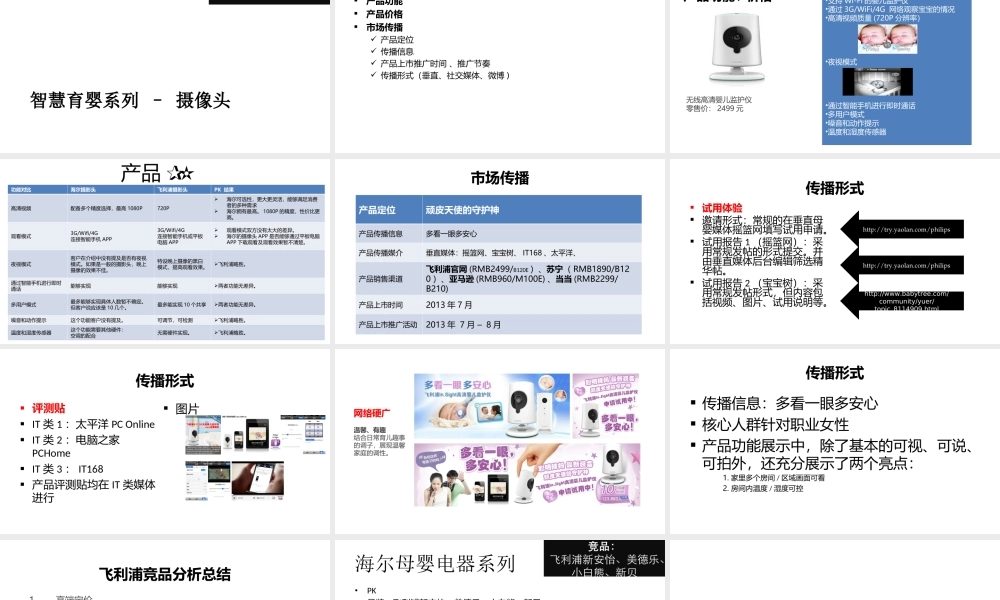
Task: Select the blue 产品定位 table header cell
Action: (x=376, y=209)
